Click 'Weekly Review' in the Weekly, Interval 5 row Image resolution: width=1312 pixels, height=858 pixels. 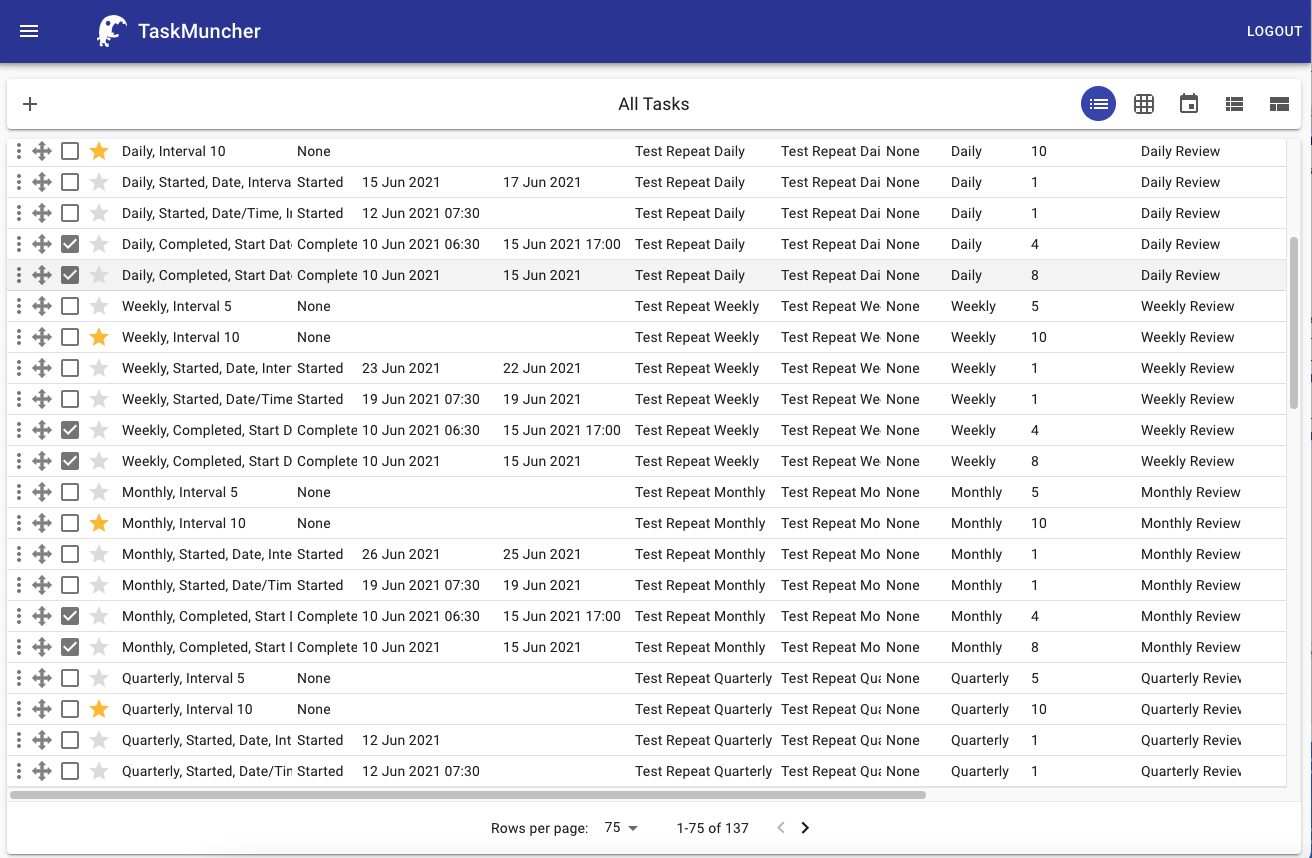[x=1188, y=307]
